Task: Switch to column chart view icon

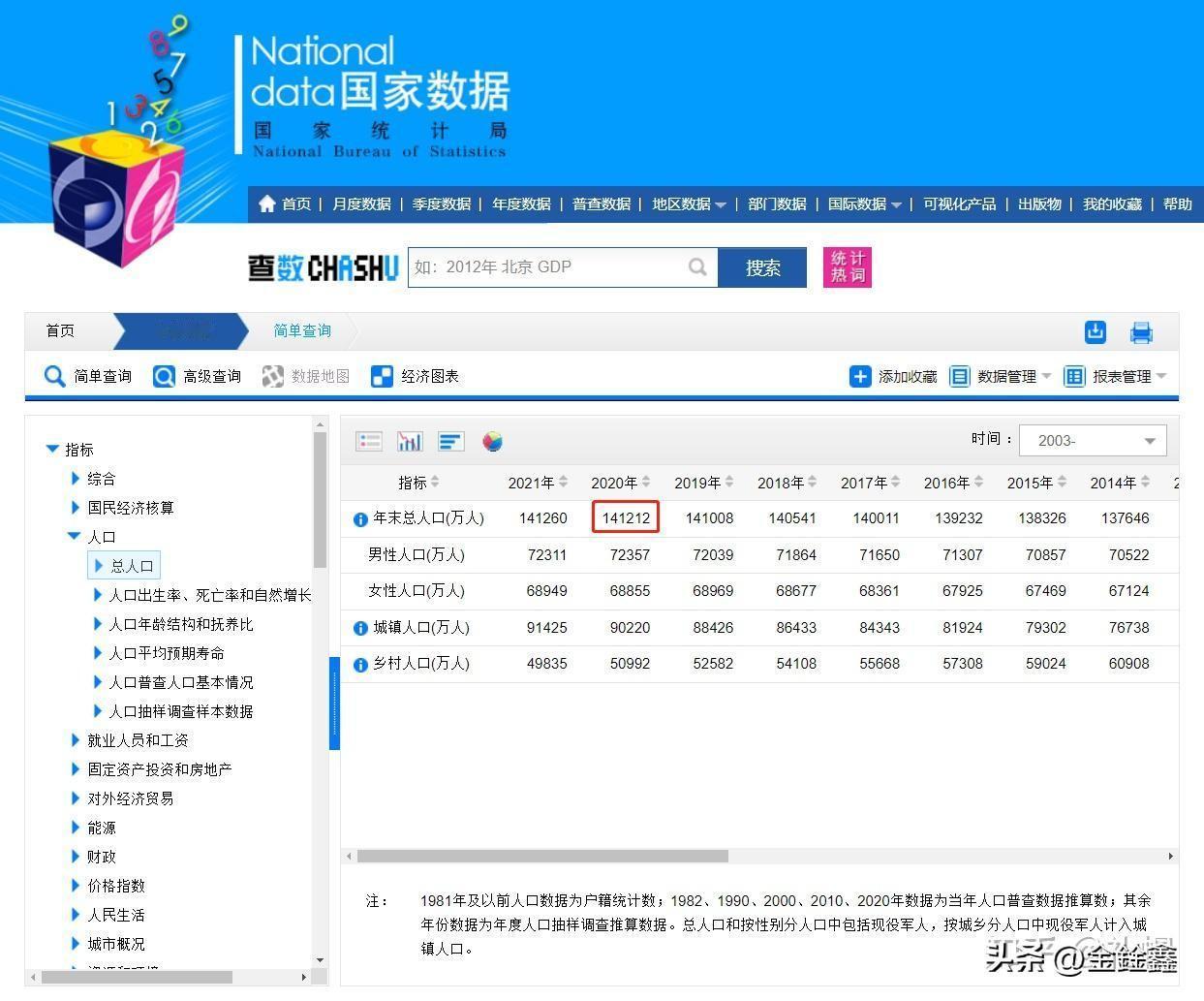Action: point(410,441)
